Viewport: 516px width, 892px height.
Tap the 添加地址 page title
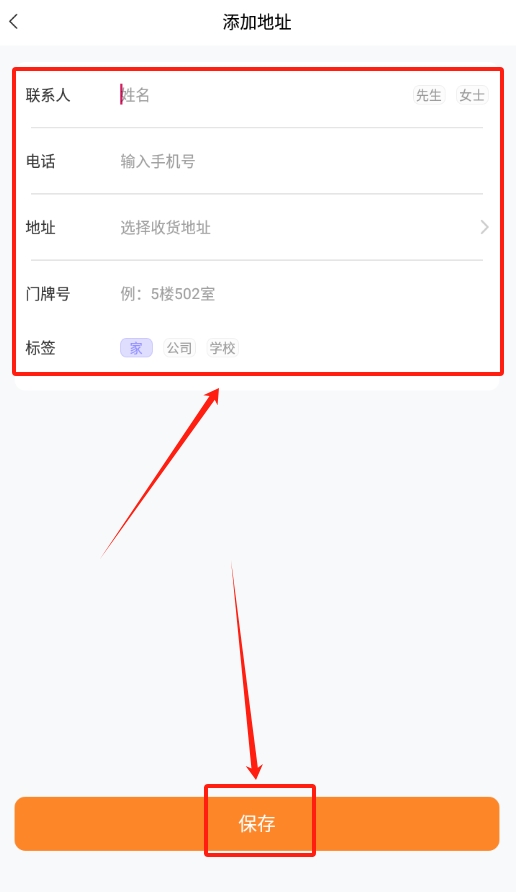(257, 22)
